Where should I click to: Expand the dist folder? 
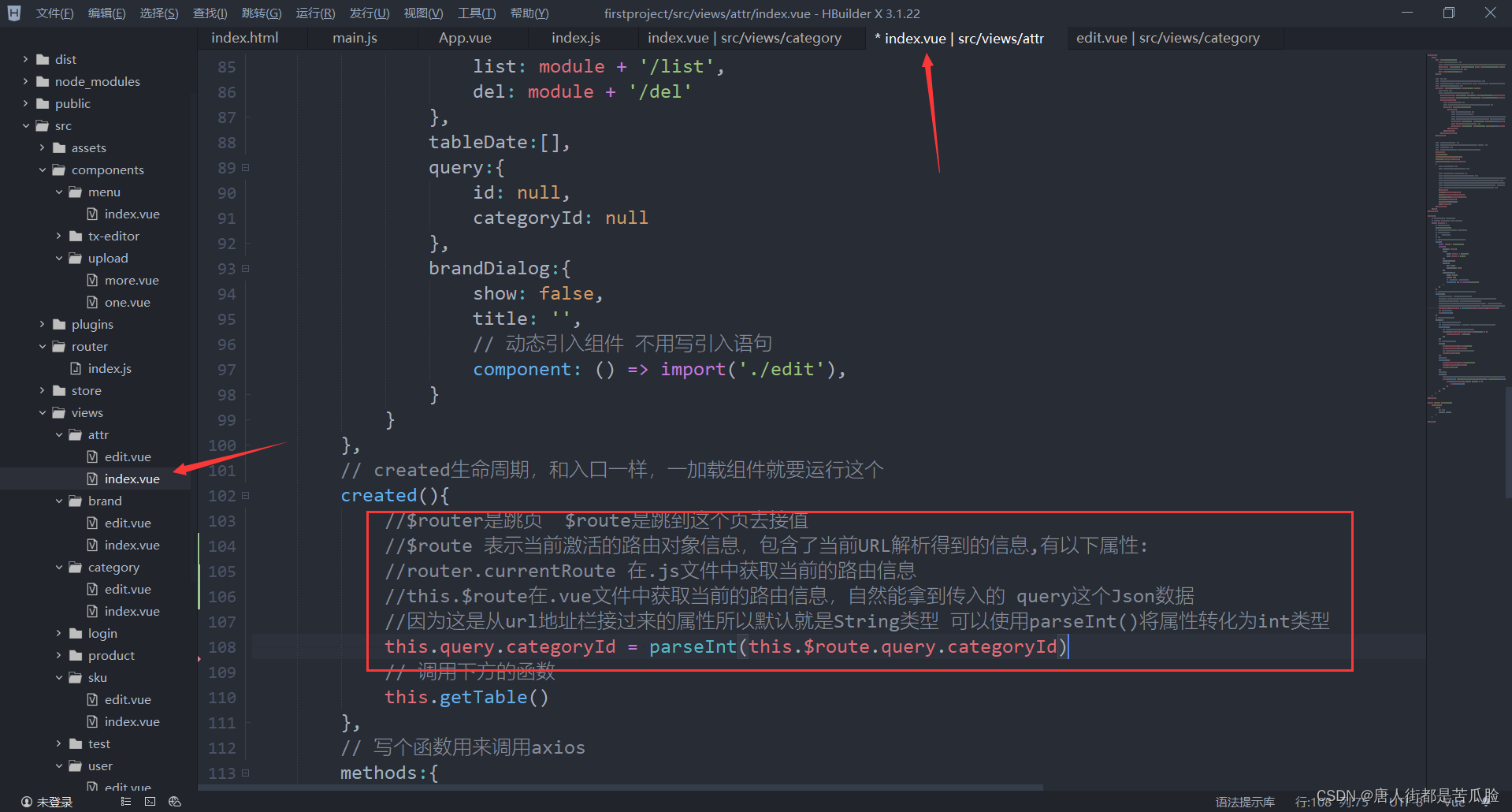(x=25, y=59)
